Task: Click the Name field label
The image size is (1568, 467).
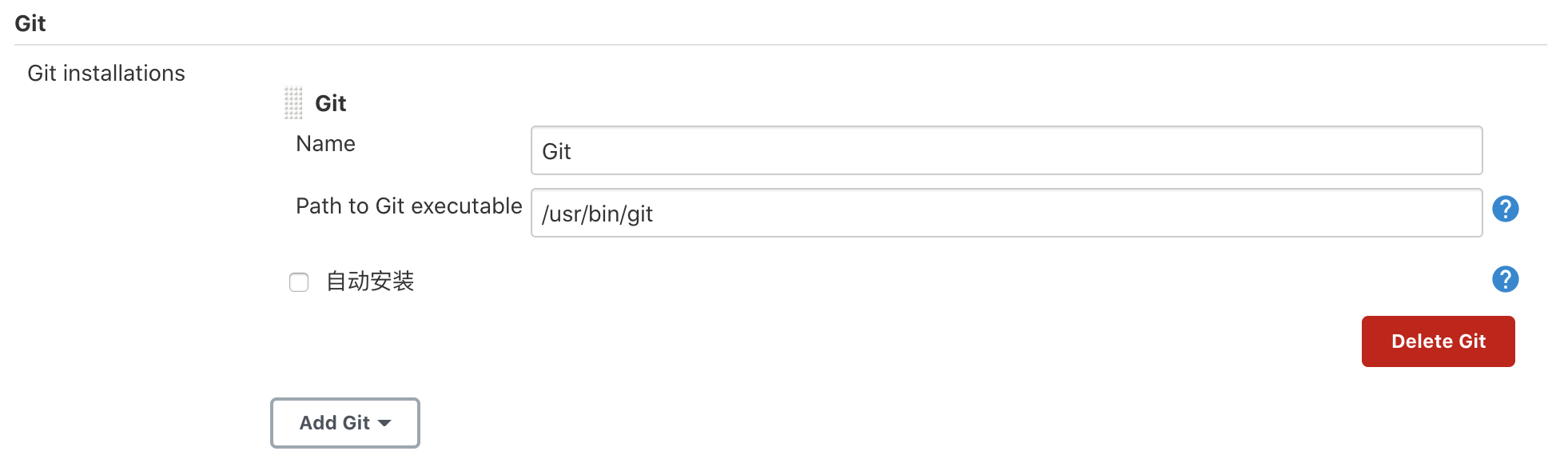Action: [x=325, y=144]
